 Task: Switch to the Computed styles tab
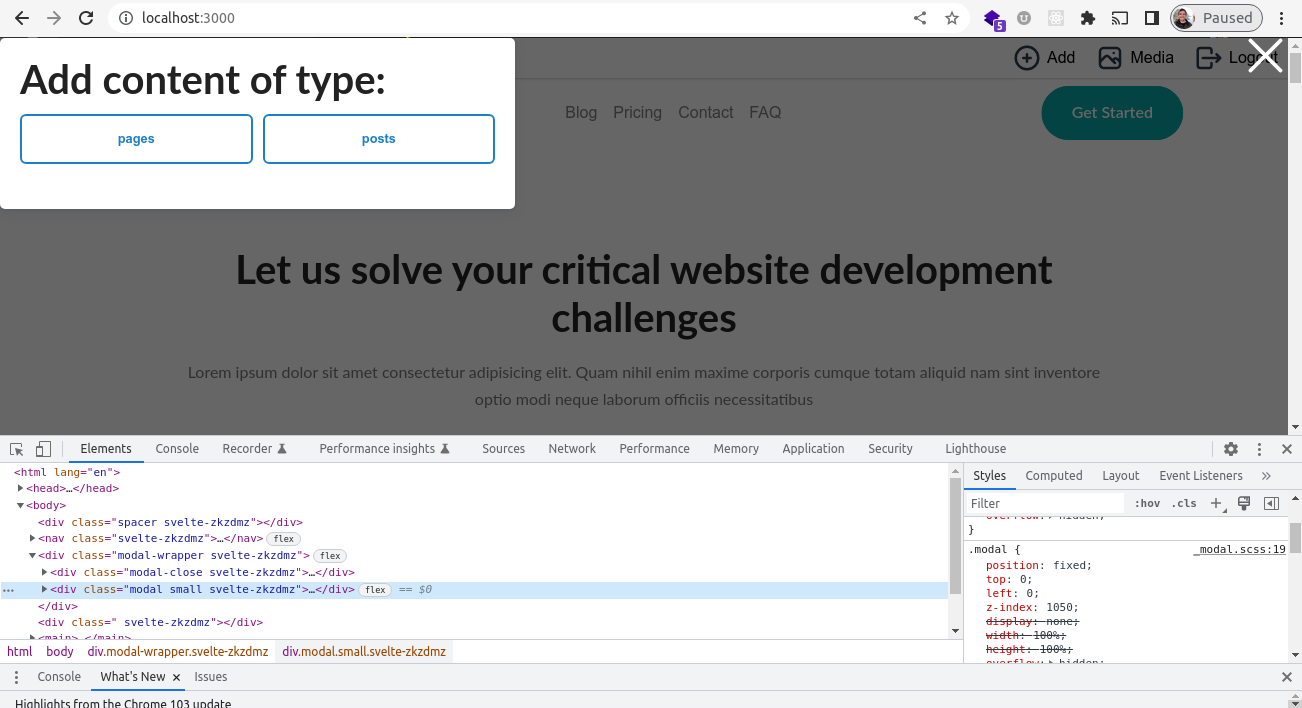tap(1054, 476)
